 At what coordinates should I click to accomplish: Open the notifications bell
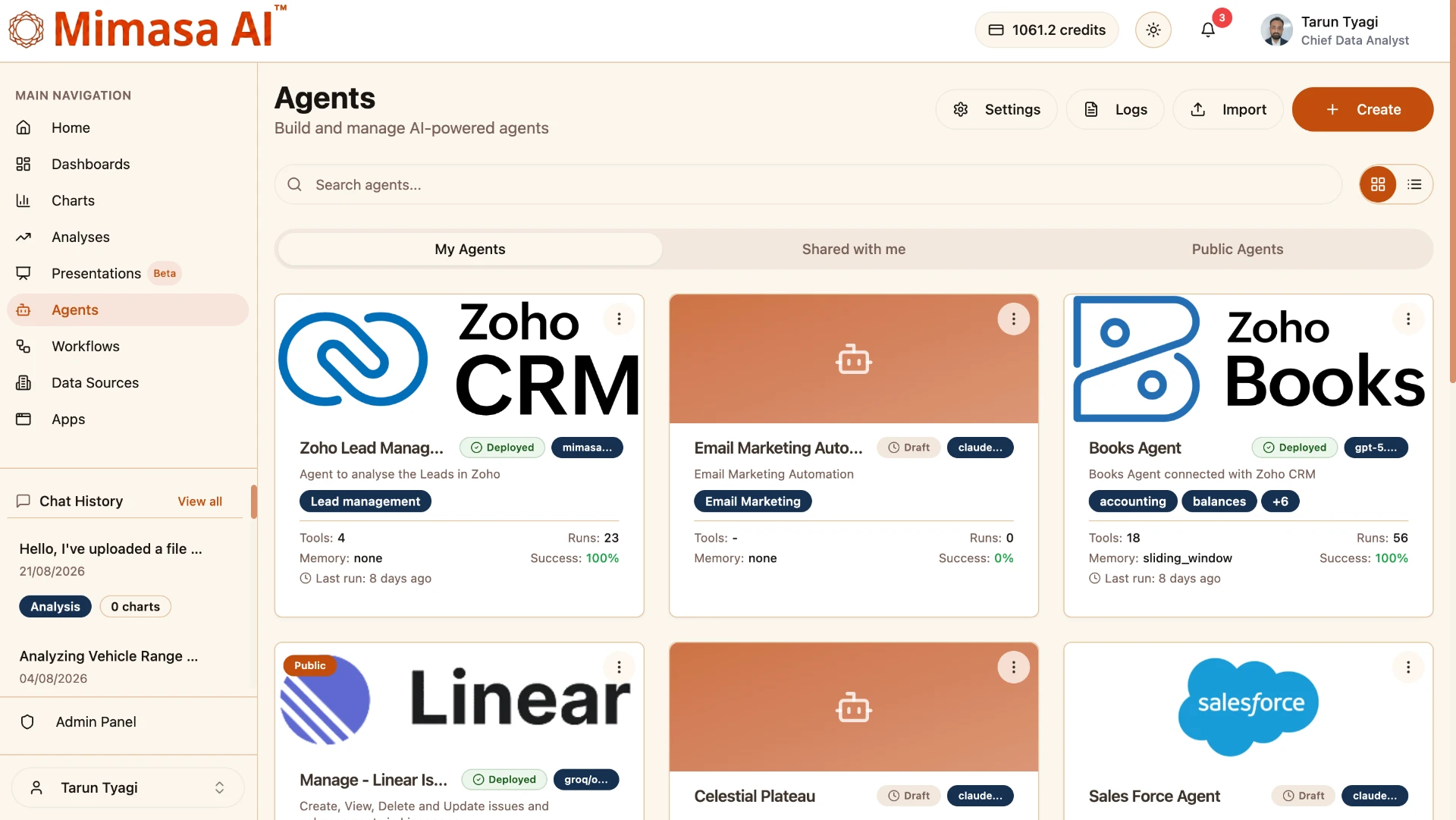pyautogui.click(x=1208, y=30)
